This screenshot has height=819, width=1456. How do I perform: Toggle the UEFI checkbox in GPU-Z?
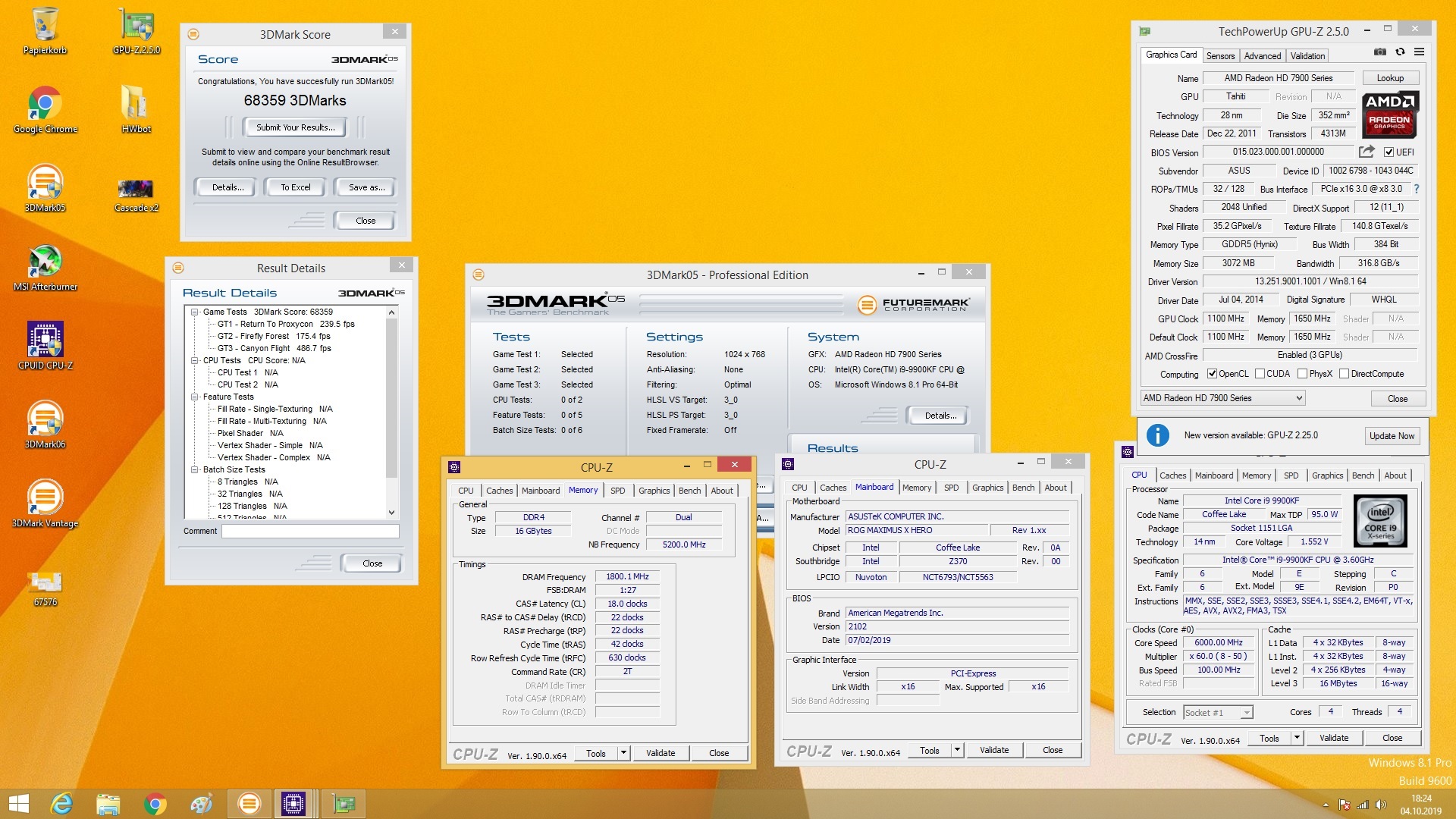click(x=1389, y=152)
